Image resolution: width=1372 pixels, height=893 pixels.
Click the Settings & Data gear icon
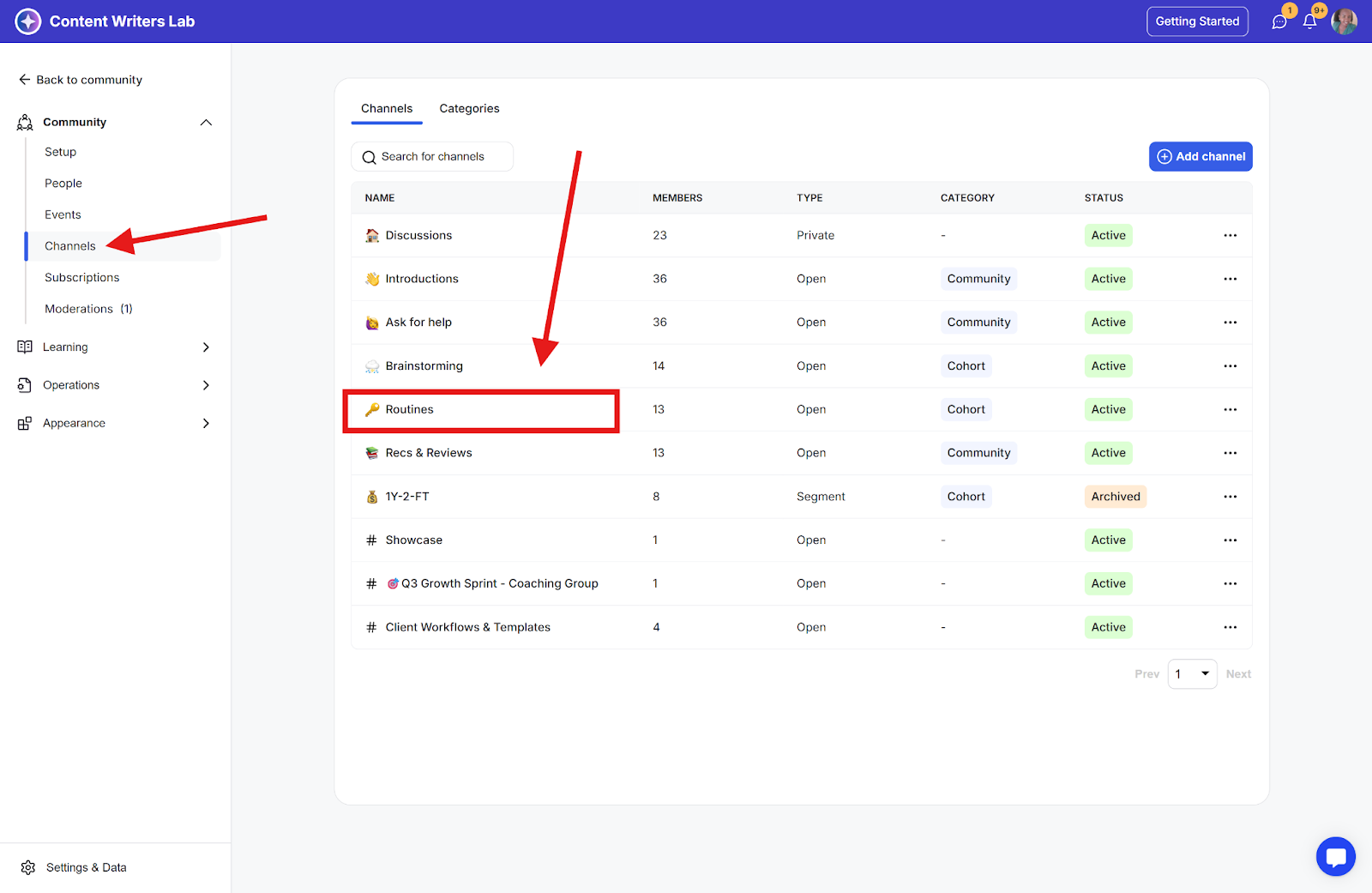pos(28,867)
